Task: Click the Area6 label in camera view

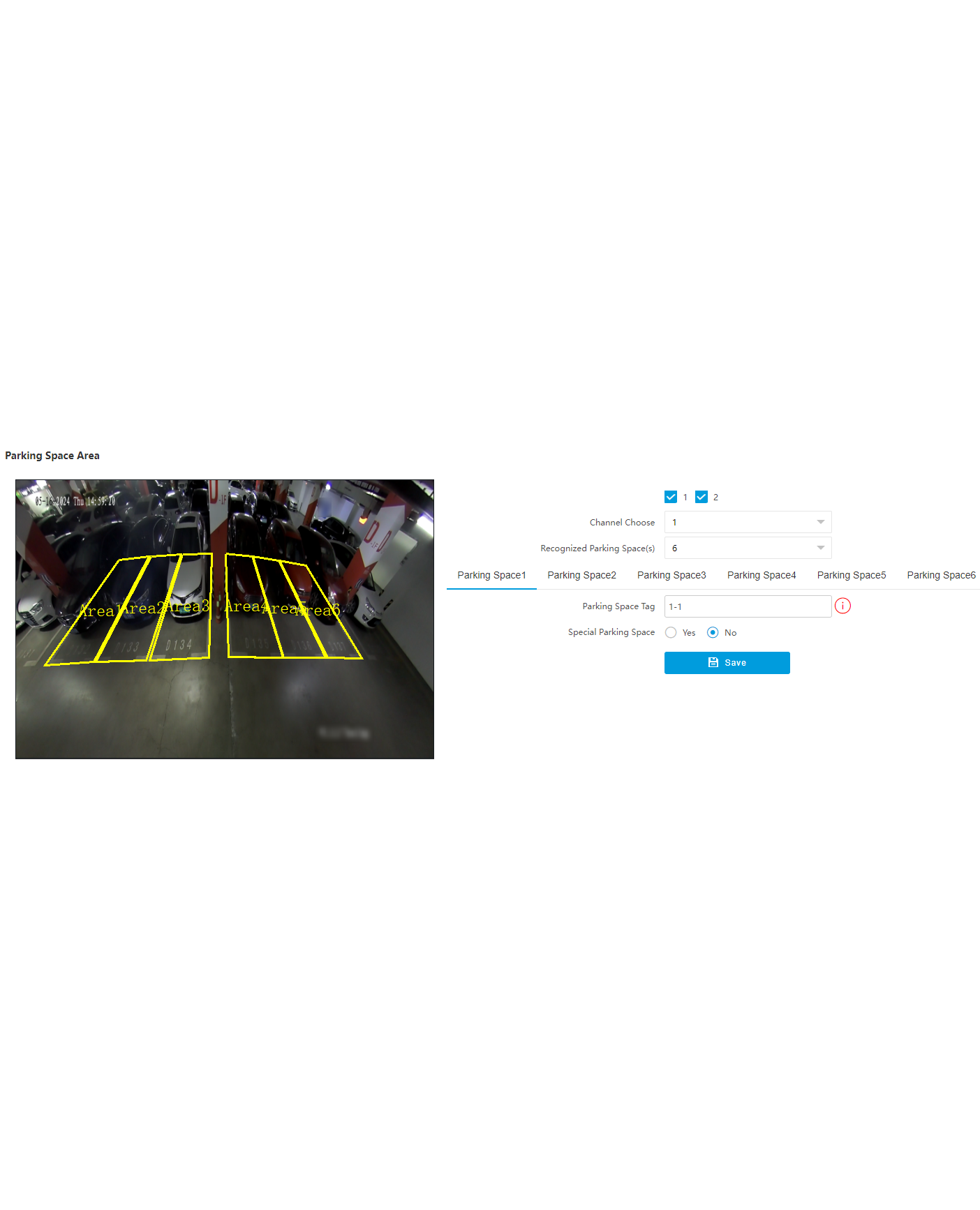Action: (322, 611)
